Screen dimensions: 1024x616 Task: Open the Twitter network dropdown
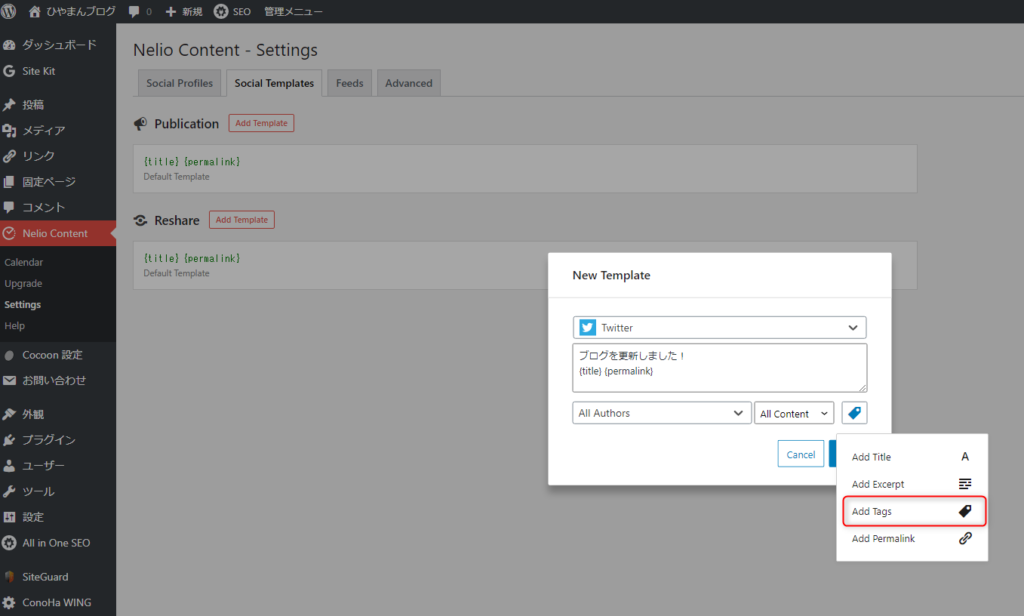pyautogui.click(x=719, y=328)
